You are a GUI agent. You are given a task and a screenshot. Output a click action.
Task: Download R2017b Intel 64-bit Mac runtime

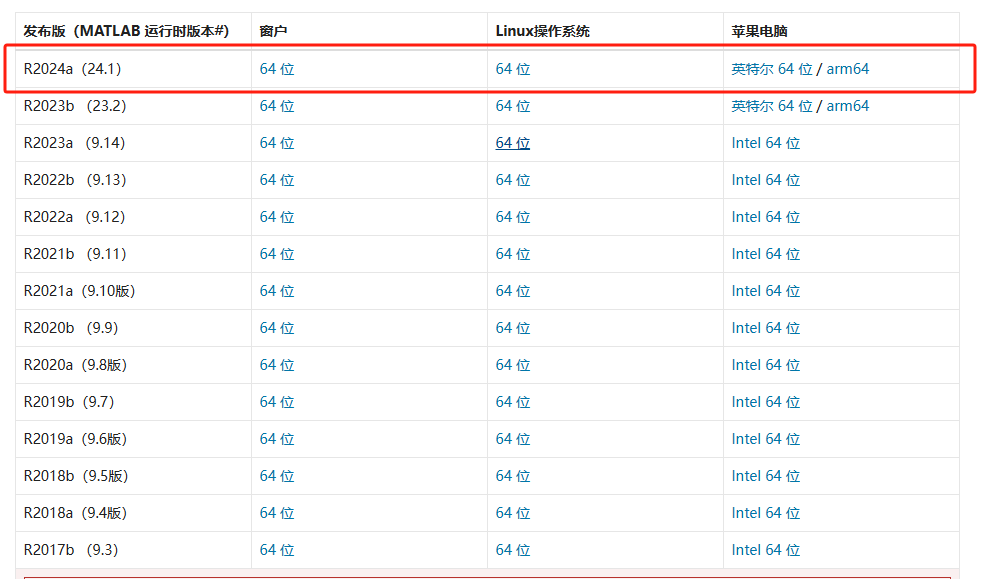pos(766,549)
